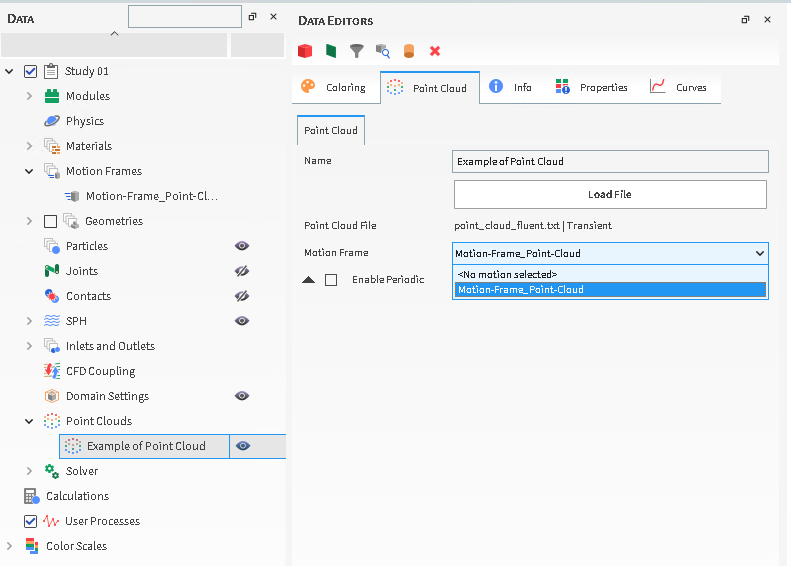This screenshot has height=566, width=791.
Task: Select the CFD Coupling tree item
Action: pyautogui.click(x=100, y=371)
